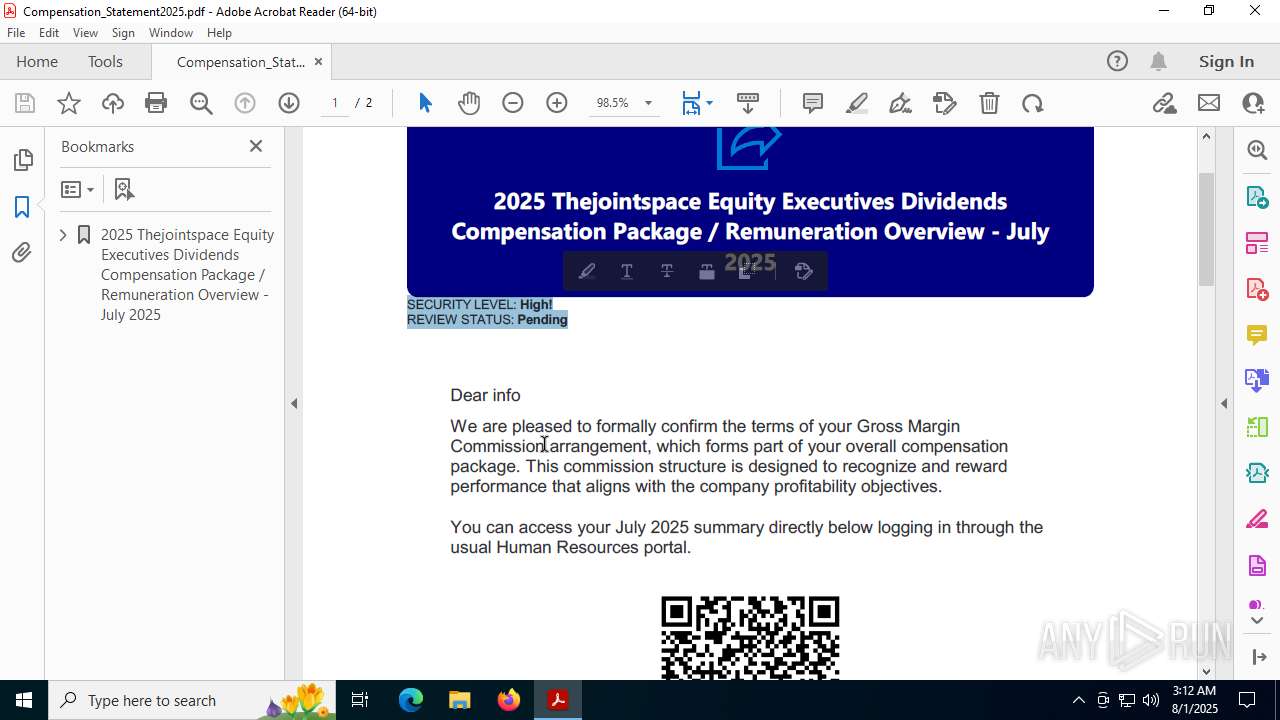Click the zoom percentage field
This screenshot has height=720, width=1280.
click(612, 103)
